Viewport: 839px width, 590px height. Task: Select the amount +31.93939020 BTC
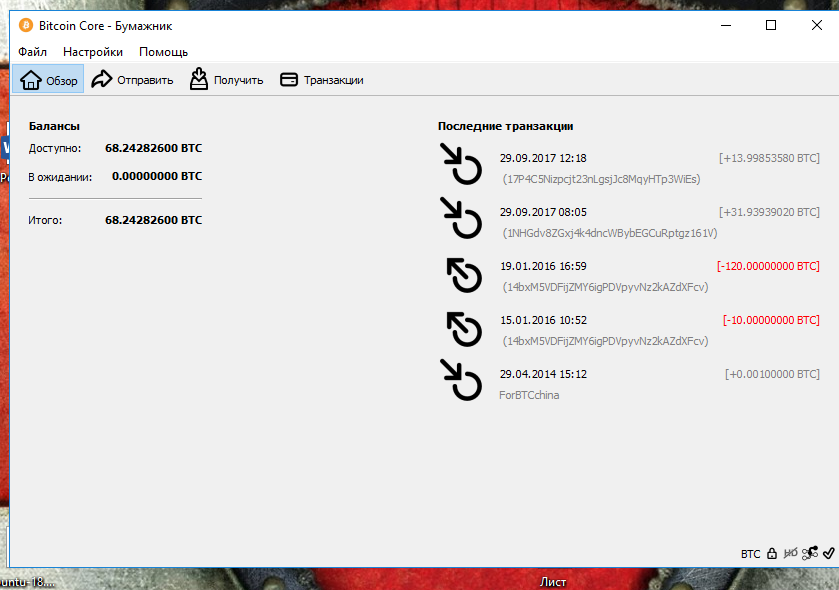(769, 212)
